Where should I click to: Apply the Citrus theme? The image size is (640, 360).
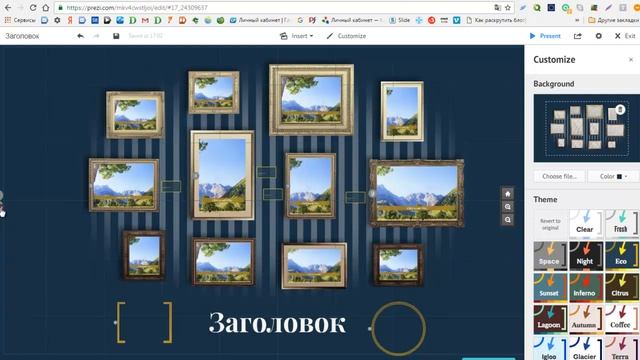[622, 288]
